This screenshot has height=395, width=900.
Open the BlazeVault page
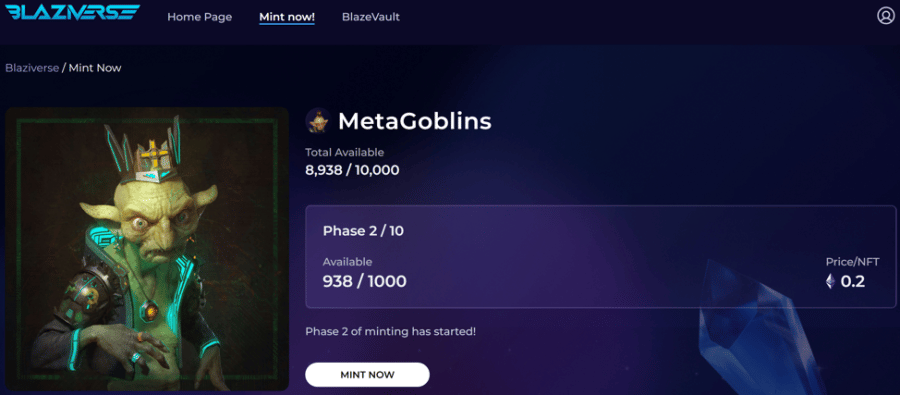[371, 17]
